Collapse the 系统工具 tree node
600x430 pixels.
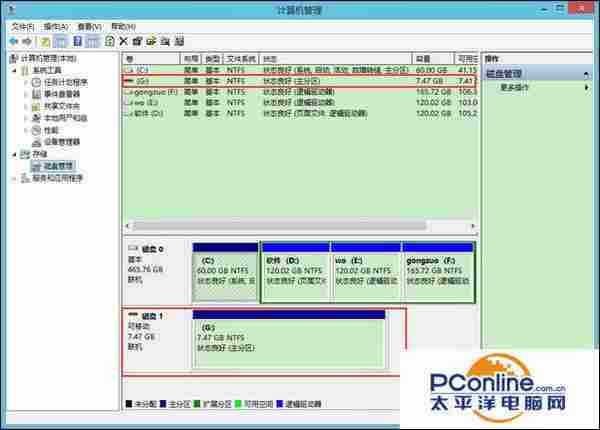(14, 70)
